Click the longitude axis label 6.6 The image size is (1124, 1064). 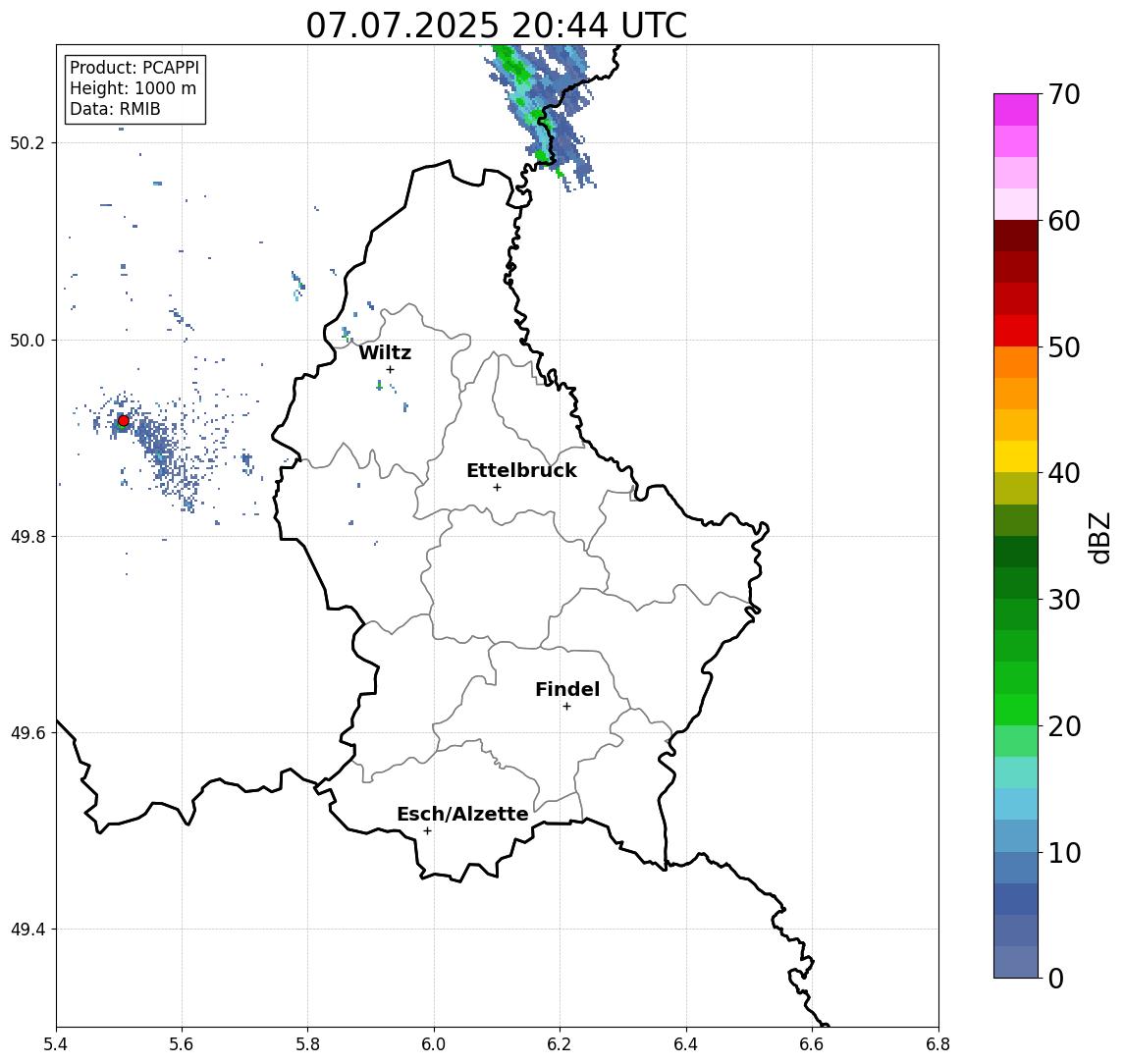pyautogui.click(x=812, y=1044)
